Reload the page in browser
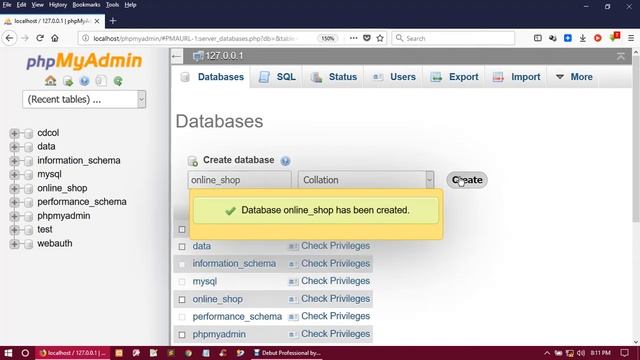This screenshot has height=360, width=640. click(x=40, y=38)
